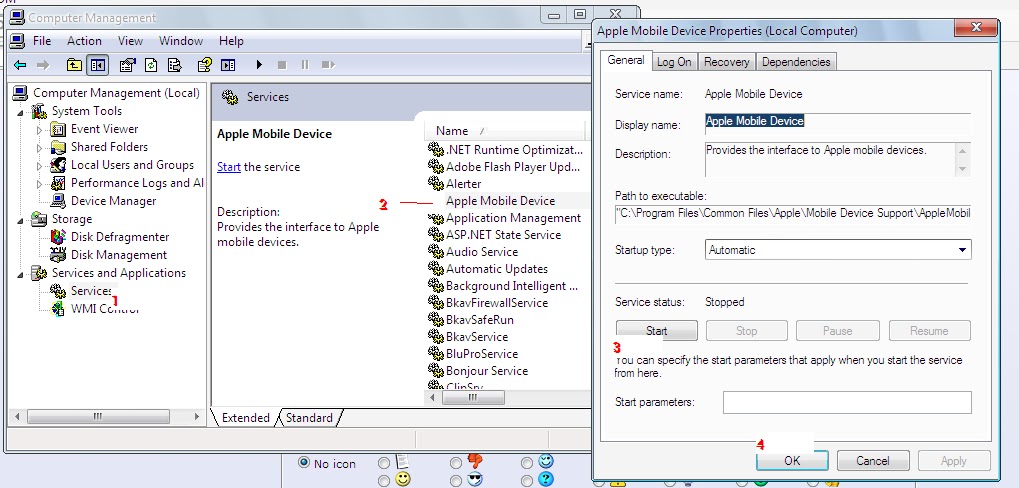
Task: Select radio button beside question mark icon
Action: pyautogui.click(x=527, y=481)
